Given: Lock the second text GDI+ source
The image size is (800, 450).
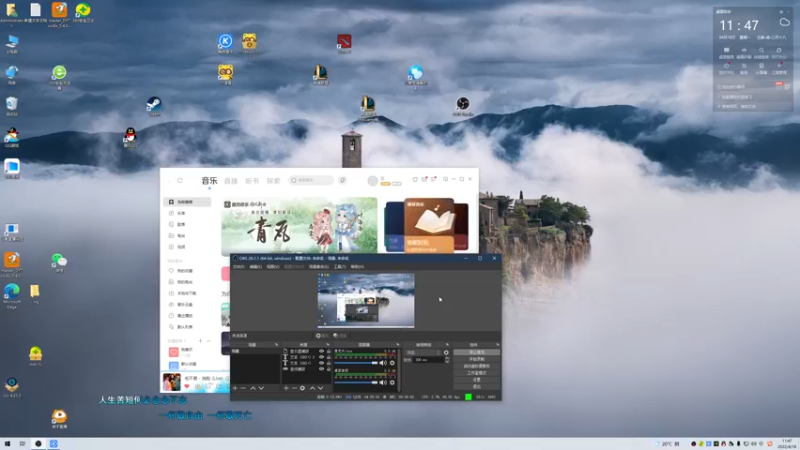Looking at the screenshot, I should (329, 363).
